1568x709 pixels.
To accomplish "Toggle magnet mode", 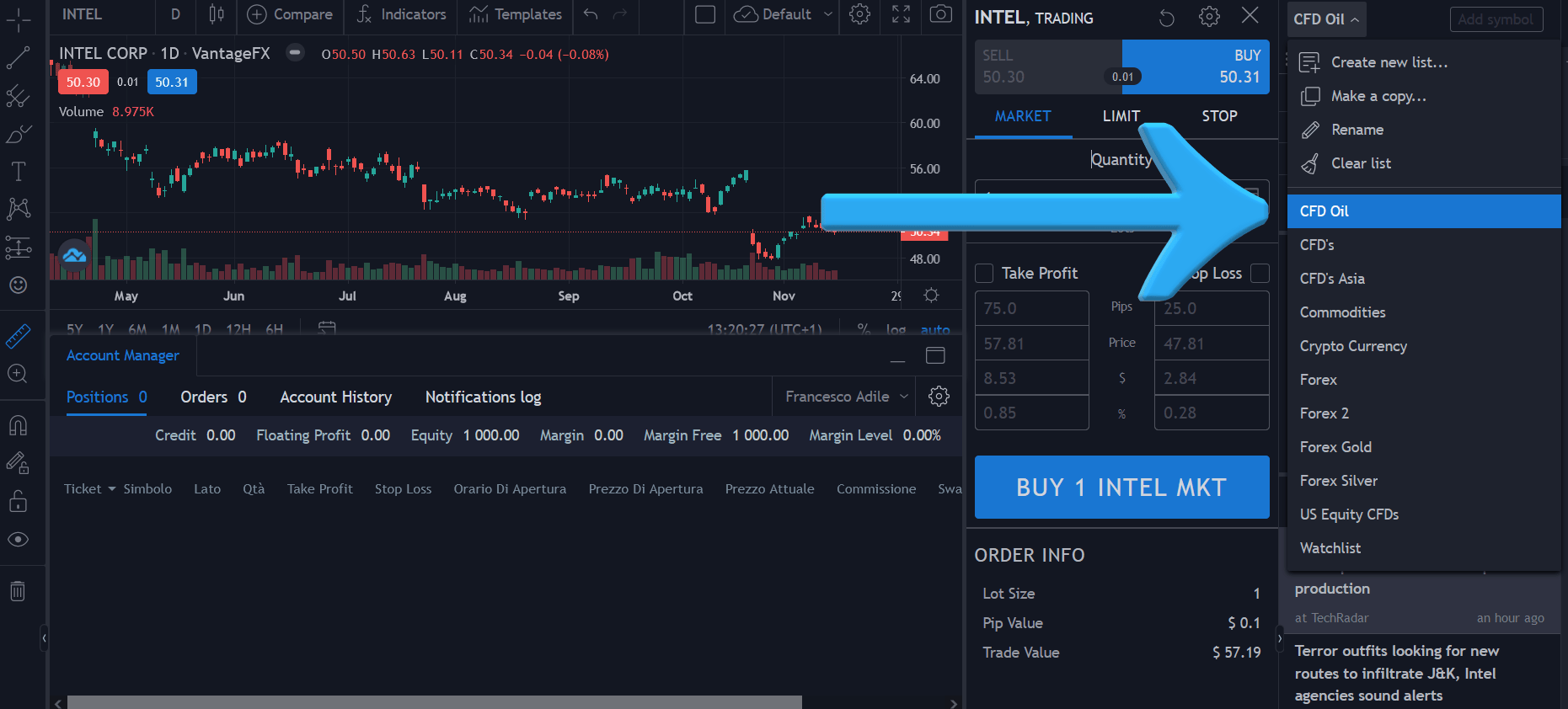I will pos(18,425).
